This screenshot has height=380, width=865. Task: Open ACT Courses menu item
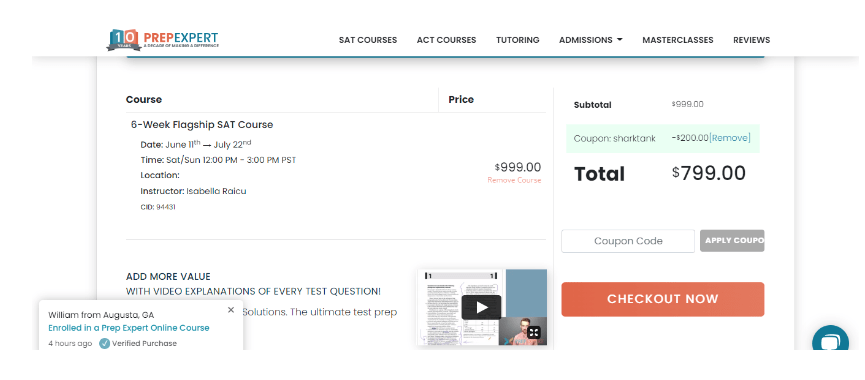click(x=446, y=40)
